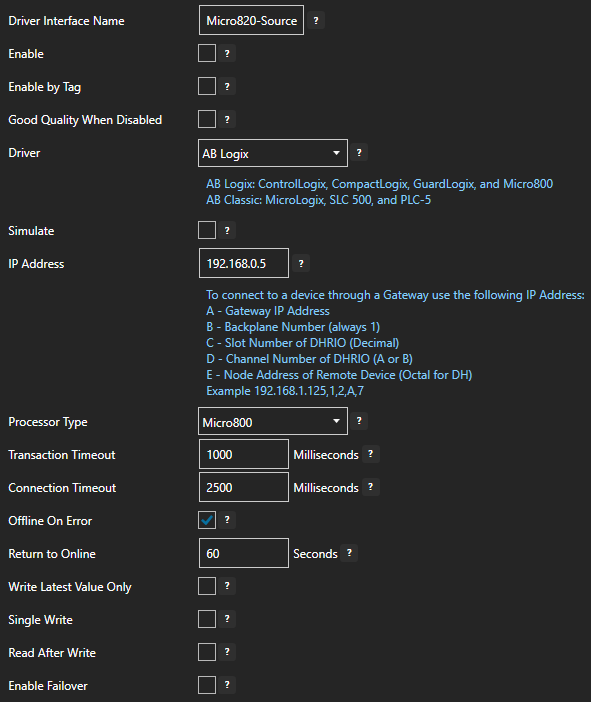Open the IP Address help icon

tap(301, 264)
